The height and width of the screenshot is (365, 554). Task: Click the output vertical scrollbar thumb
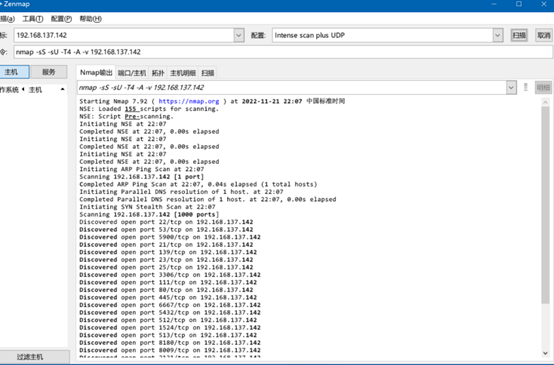point(546,205)
